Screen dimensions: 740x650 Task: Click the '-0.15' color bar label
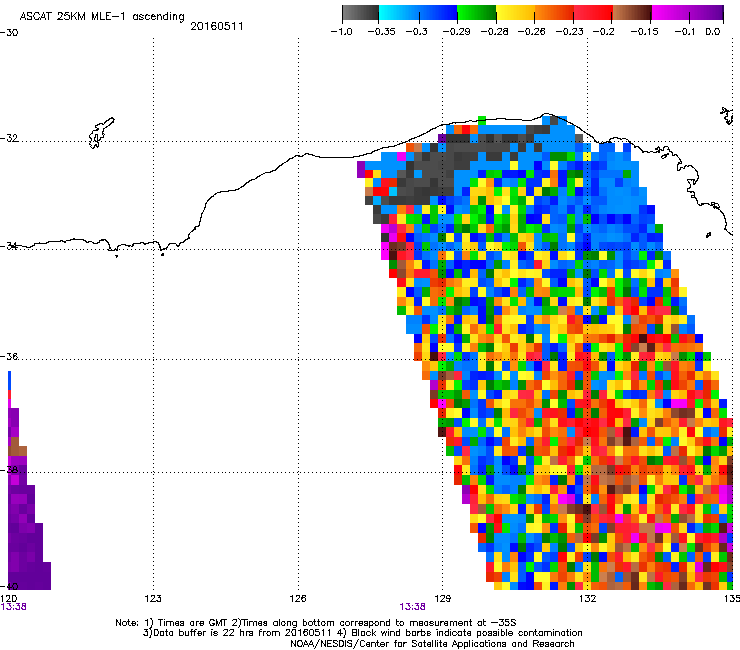point(644,32)
